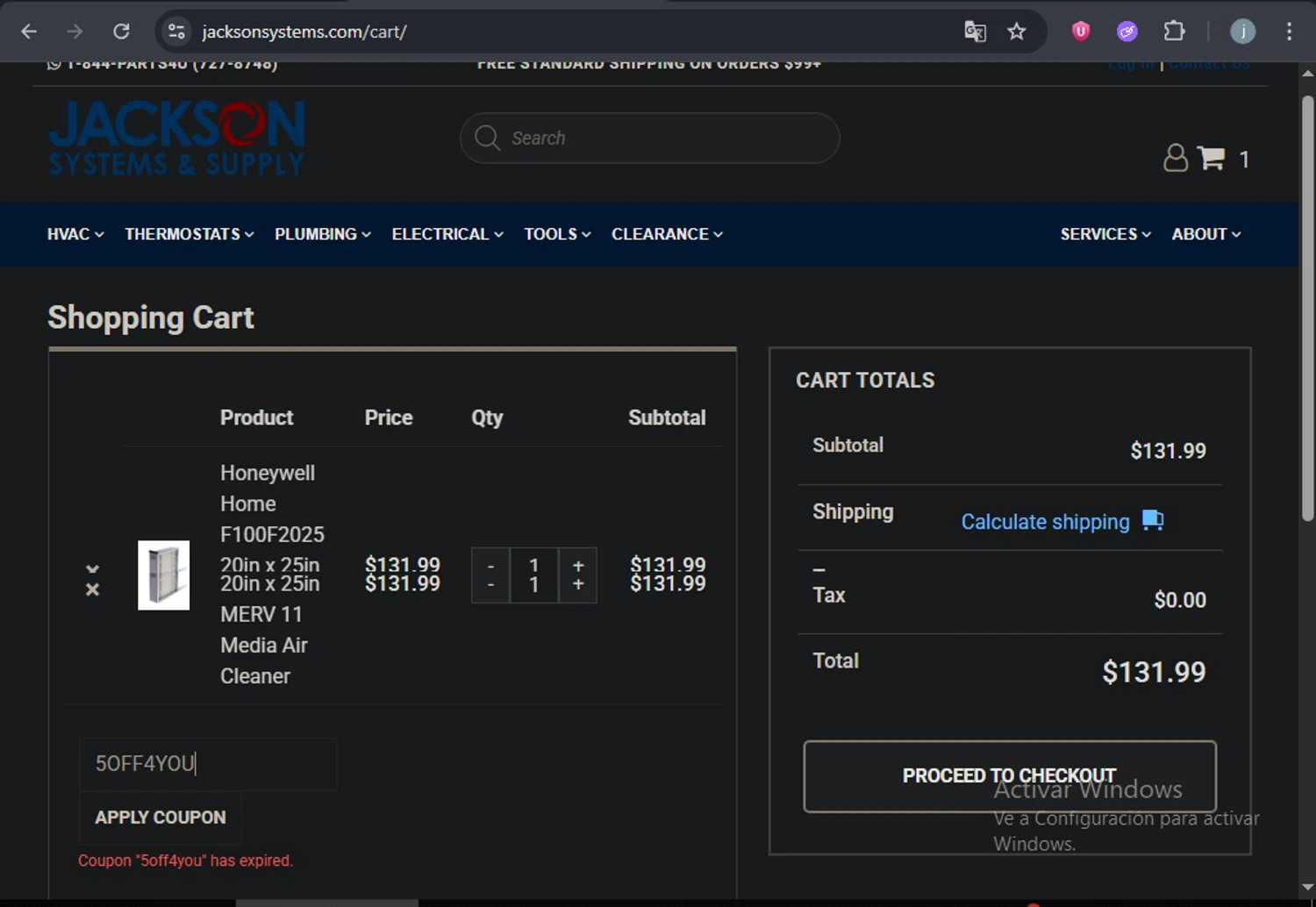Screen dimensions: 1316x907
Task: Click the cart item count 1
Action: pyautogui.click(x=1244, y=159)
